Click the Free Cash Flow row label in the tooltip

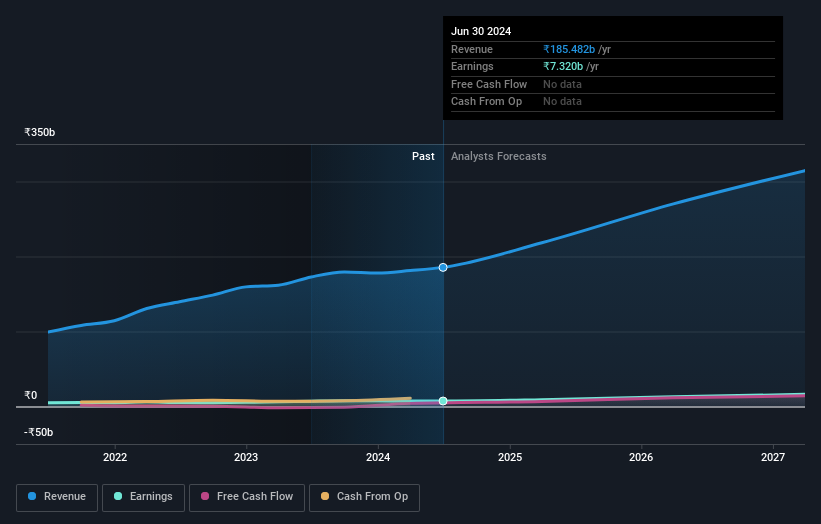pos(489,84)
